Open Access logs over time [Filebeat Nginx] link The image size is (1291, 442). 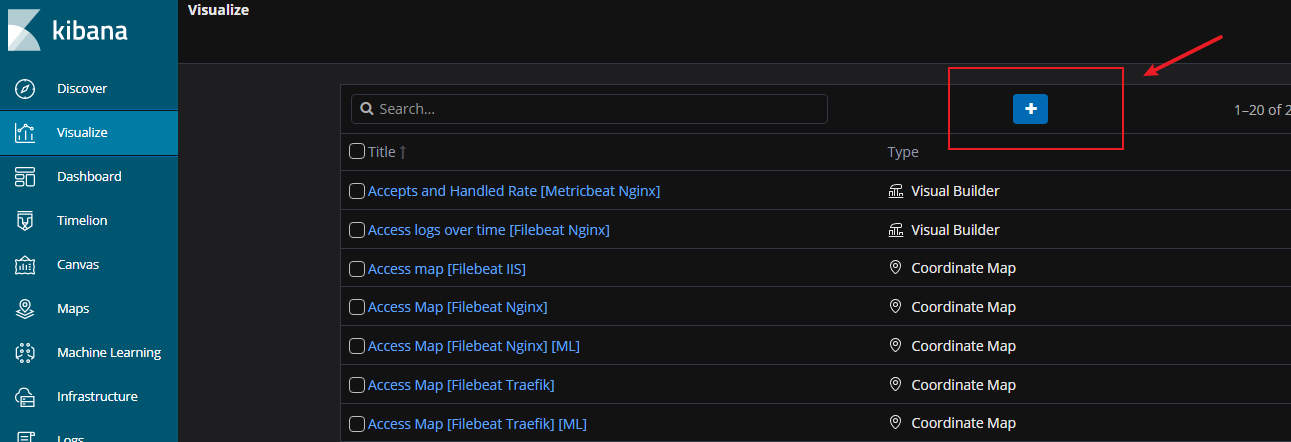pyautogui.click(x=488, y=230)
